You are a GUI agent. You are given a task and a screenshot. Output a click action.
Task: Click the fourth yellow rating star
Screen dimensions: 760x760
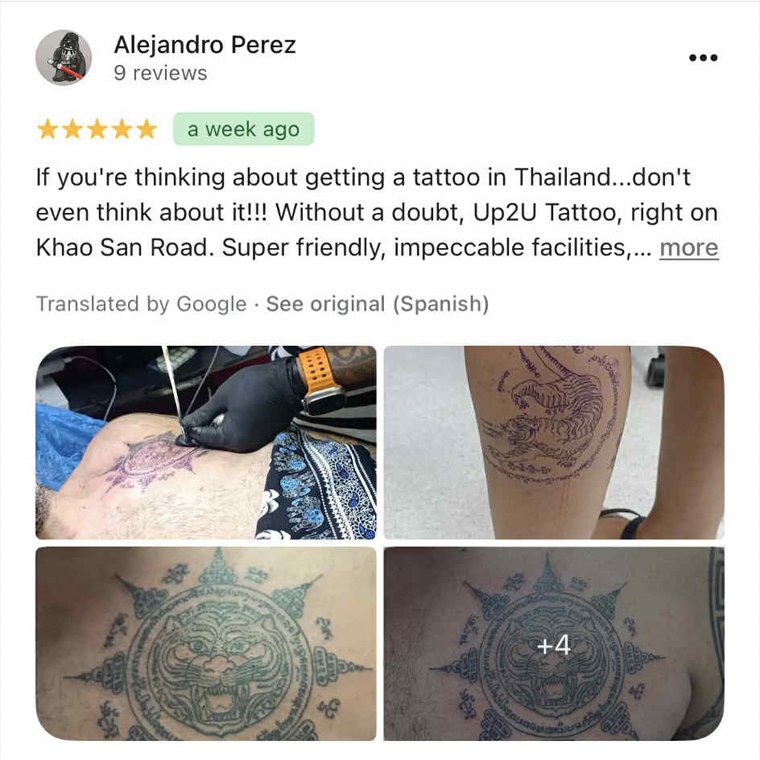click(x=122, y=129)
